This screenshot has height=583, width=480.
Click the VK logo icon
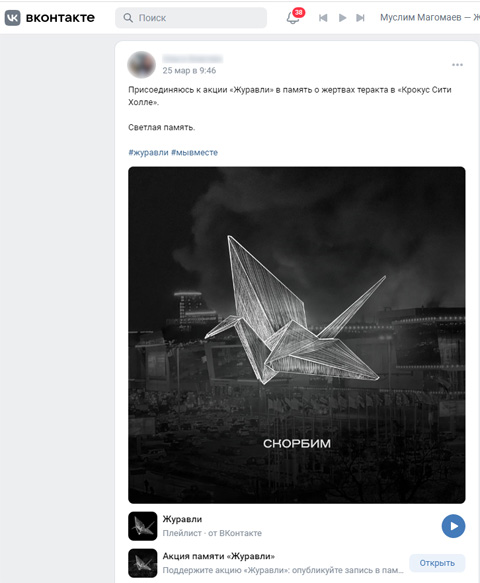[x=12, y=17]
